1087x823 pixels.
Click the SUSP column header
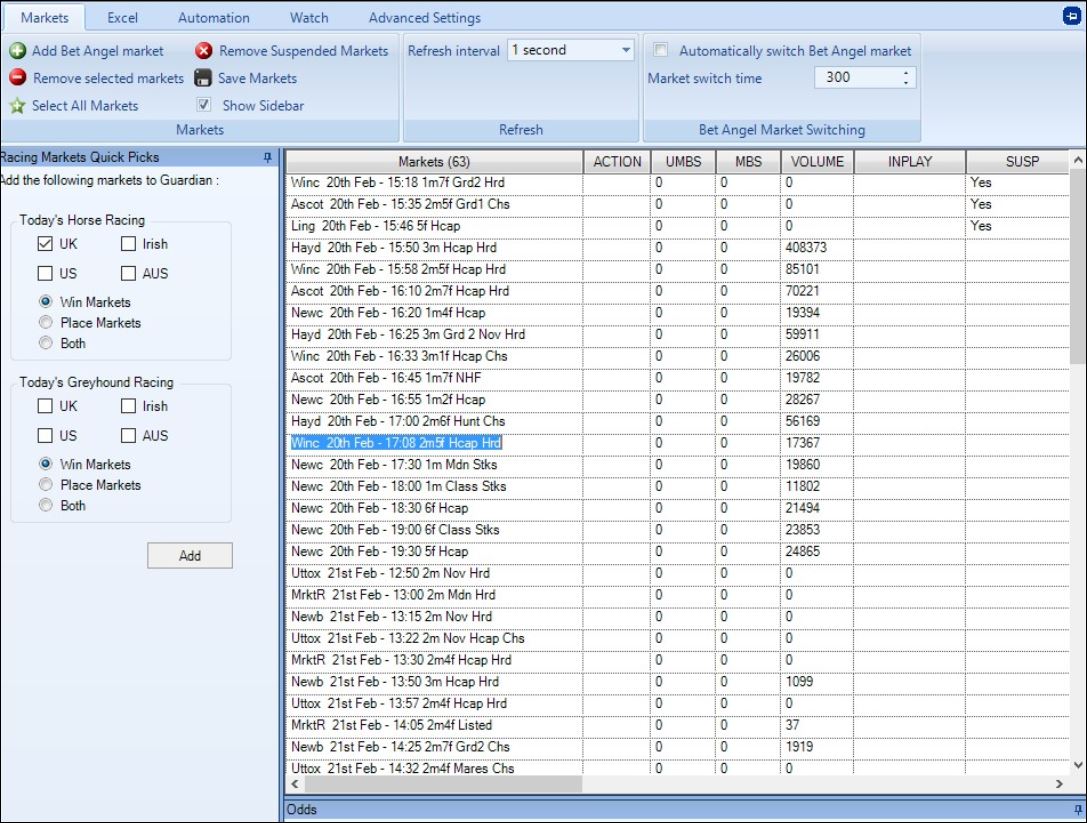click(1018, 162)
